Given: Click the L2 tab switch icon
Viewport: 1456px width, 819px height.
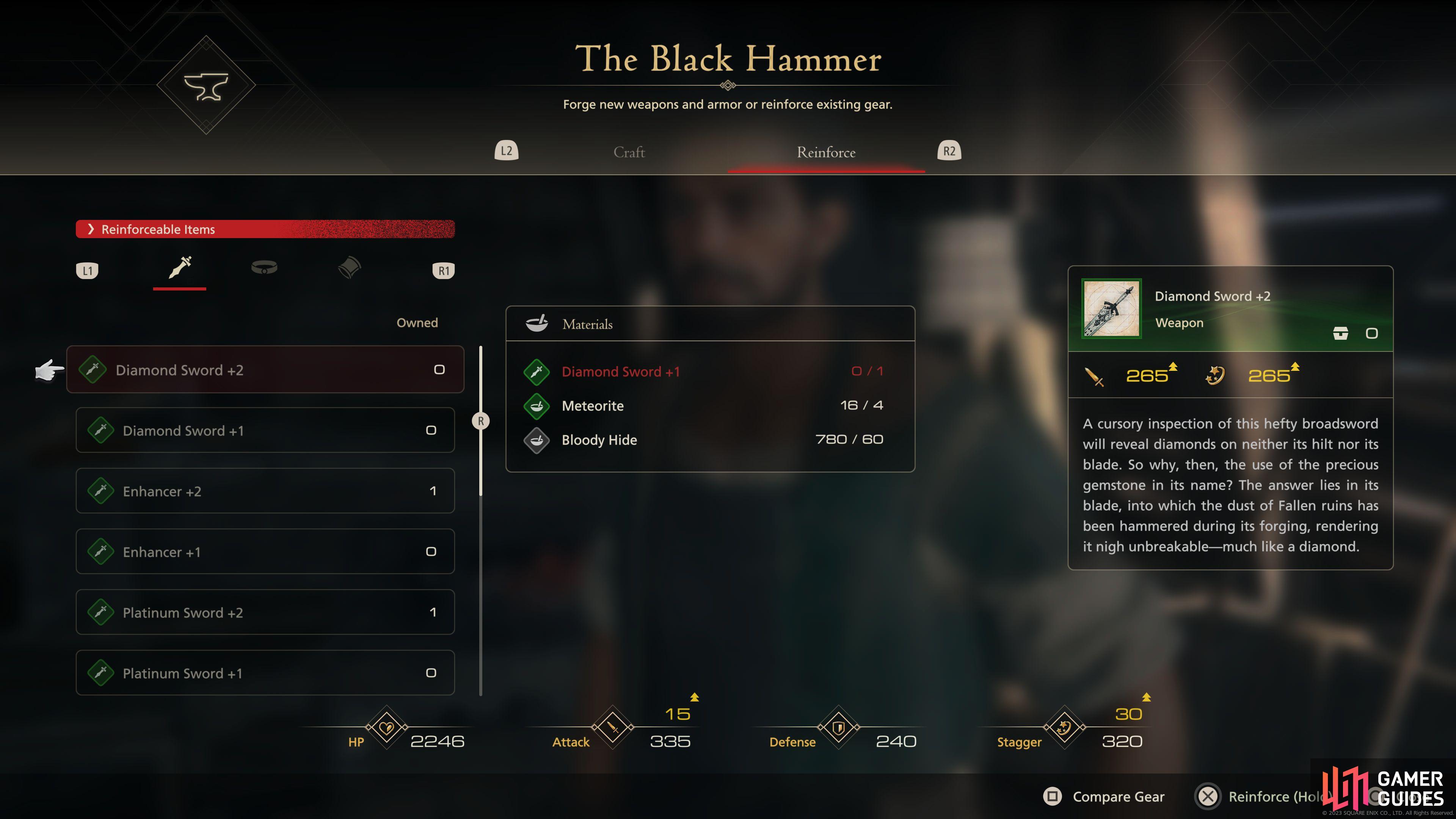Looking at the screenshot, I should coord(507,151).
